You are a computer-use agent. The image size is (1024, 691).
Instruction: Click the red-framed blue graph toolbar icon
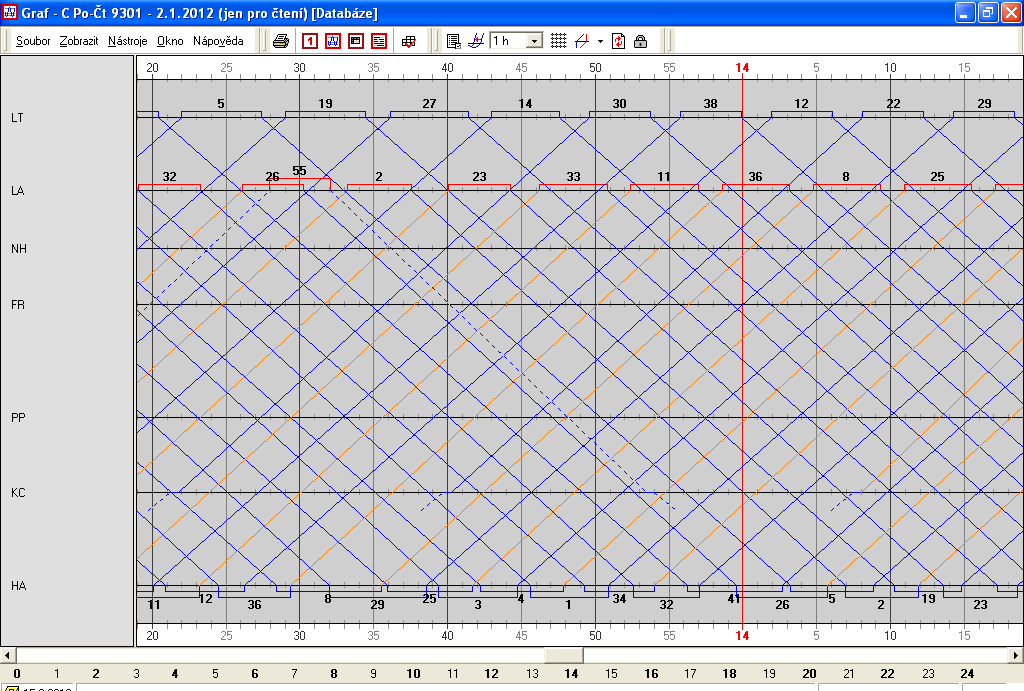point(333,41)
